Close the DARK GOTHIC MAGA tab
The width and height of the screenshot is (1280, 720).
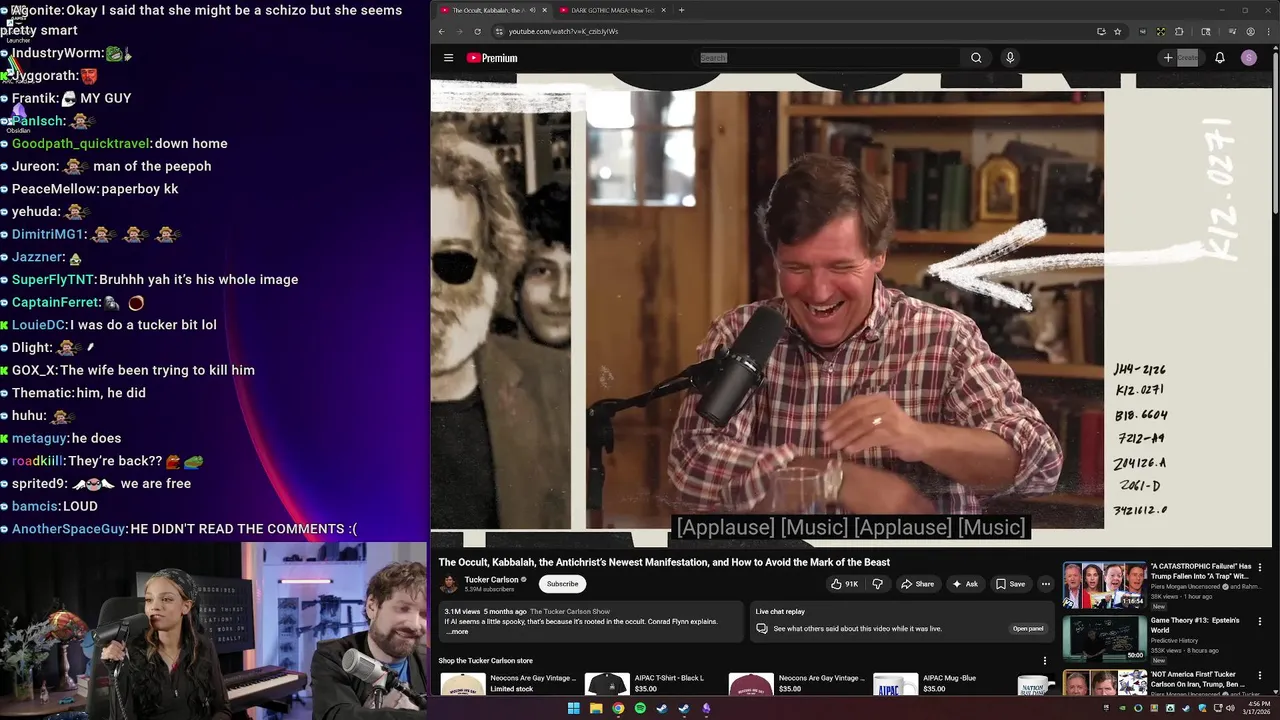coord(663,10)
